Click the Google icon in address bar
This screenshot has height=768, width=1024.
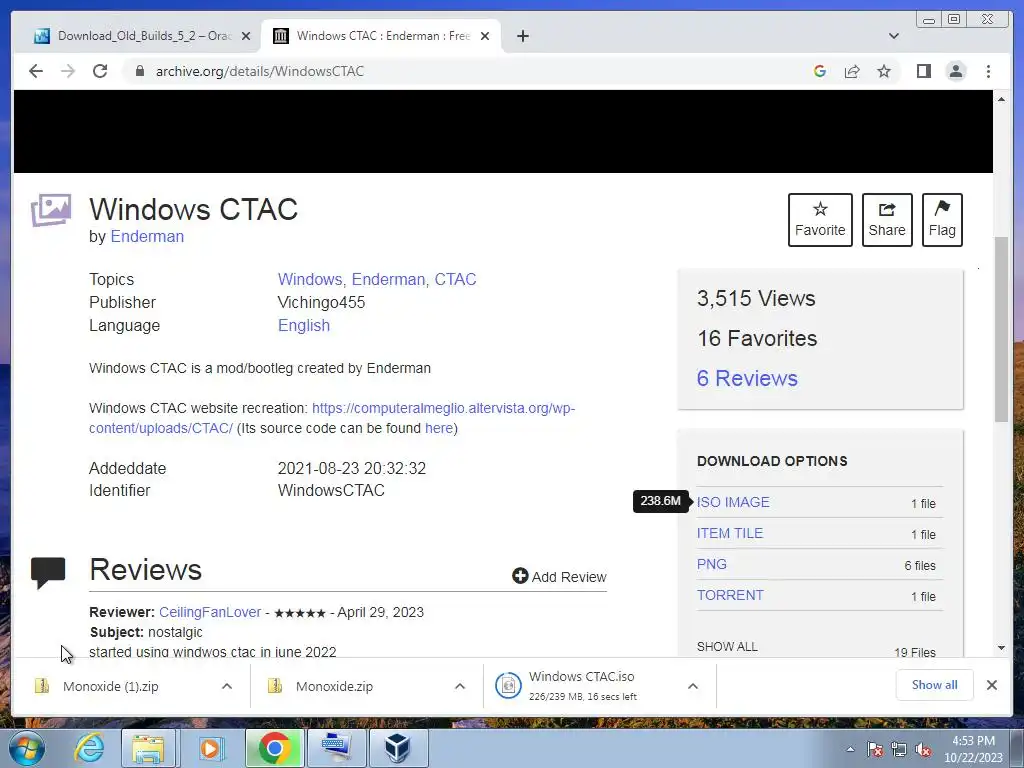(x=820, y=71)
